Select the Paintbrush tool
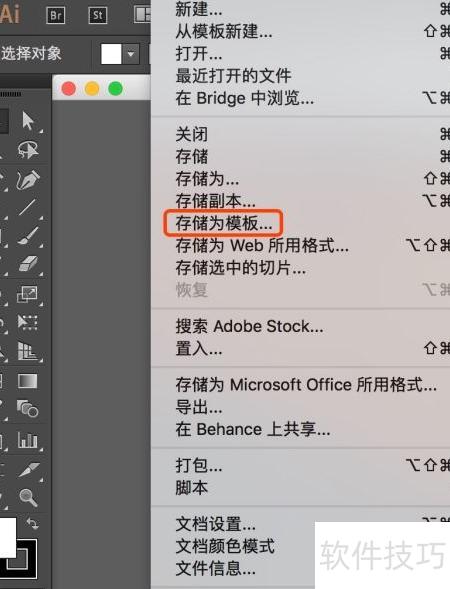This screenshot has width=450, height=589. tap(28, 236)
